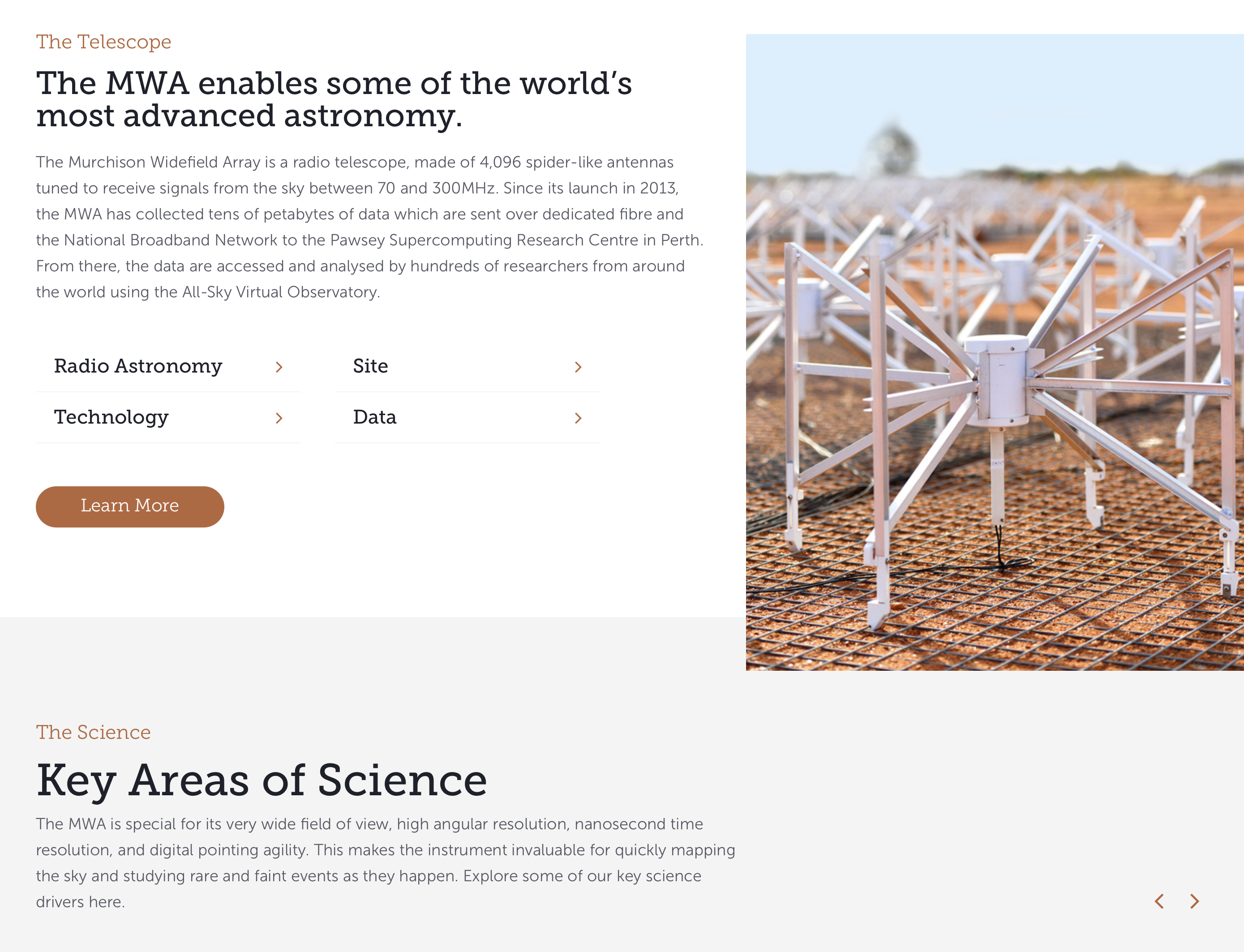
Task: Click the chevron arrow beside Technology
Action: (x=279, y=418)
